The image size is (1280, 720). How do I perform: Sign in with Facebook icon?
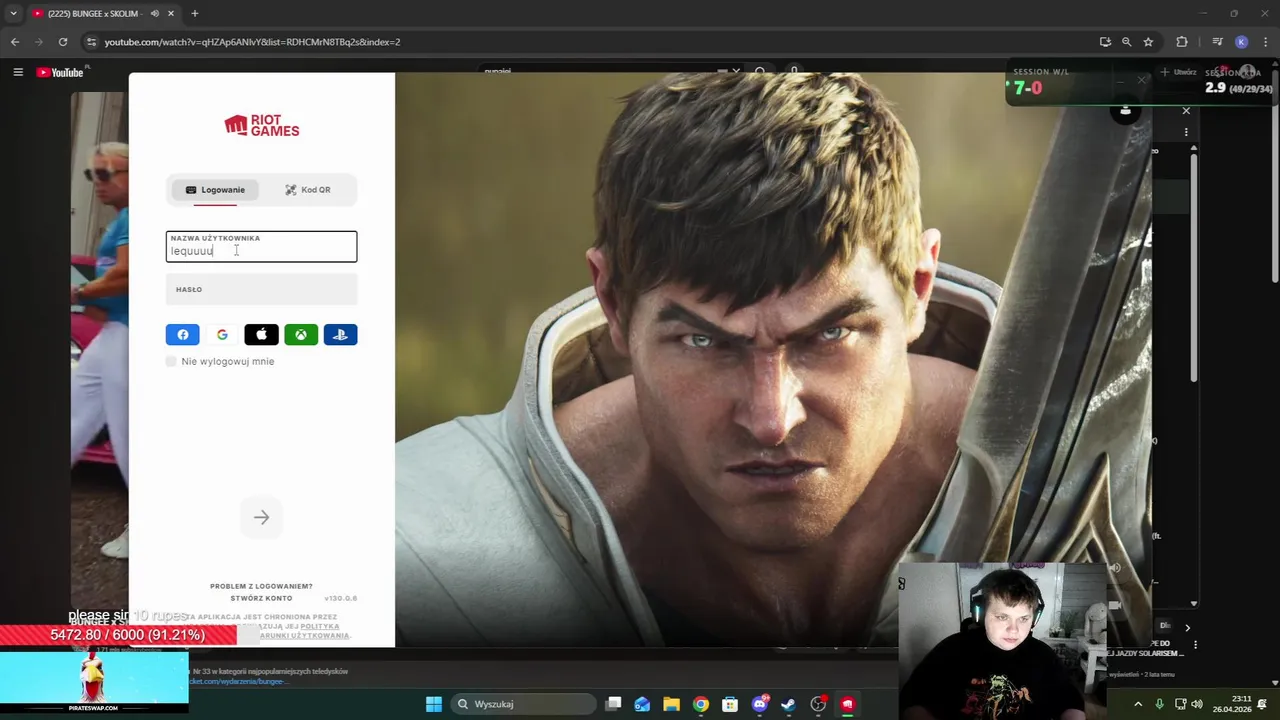[182, 335]
